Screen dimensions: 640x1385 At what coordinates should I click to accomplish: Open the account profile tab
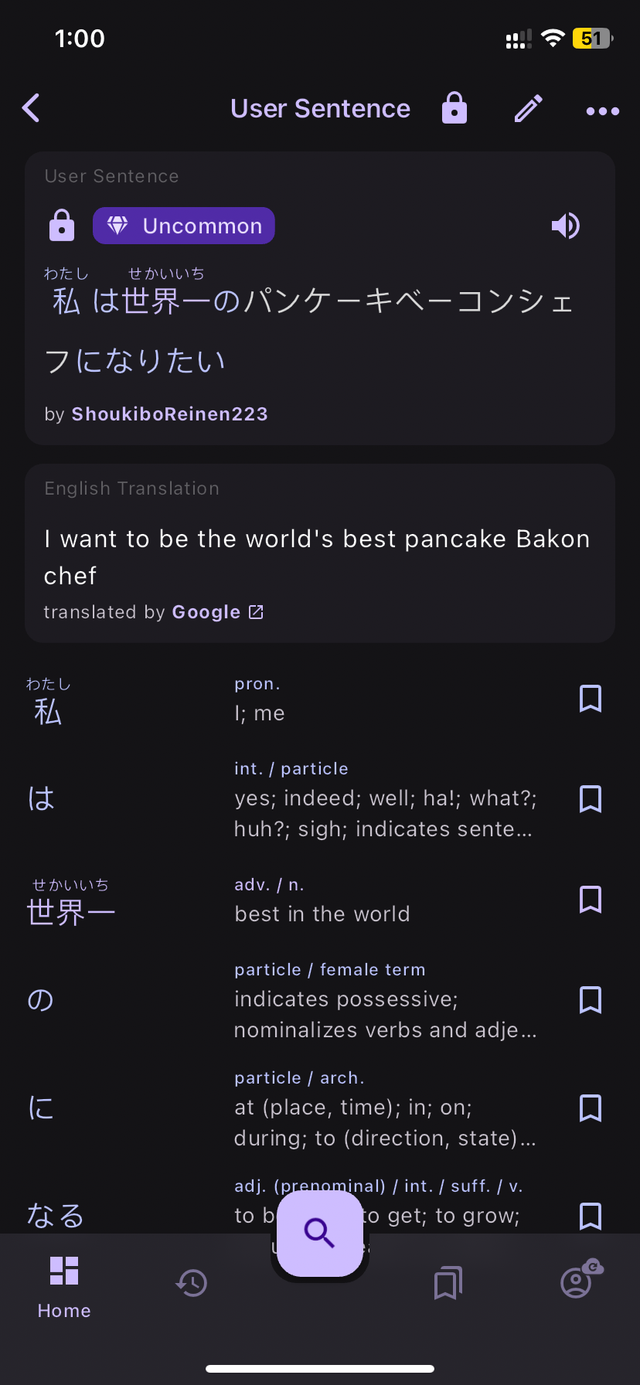pos(576,1281)
